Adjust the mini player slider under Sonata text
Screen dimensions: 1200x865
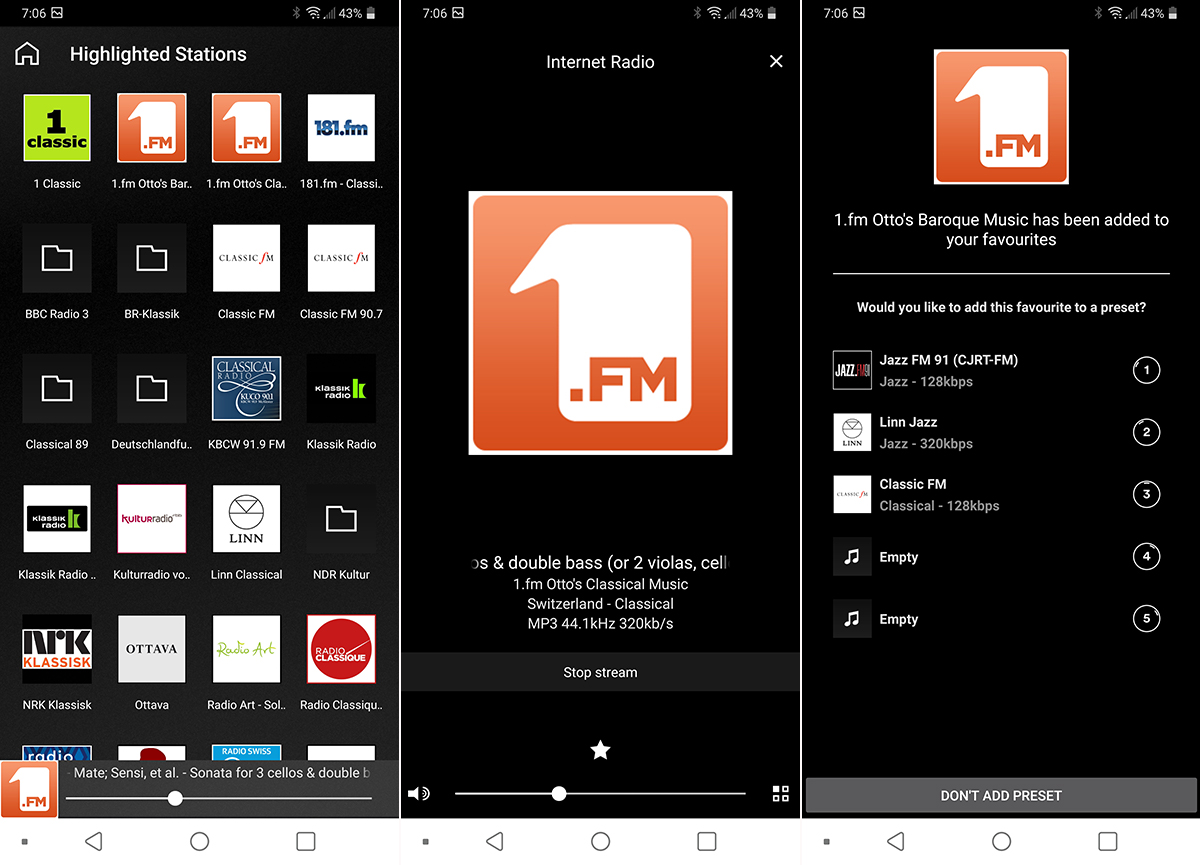click(x=219, y=798)
